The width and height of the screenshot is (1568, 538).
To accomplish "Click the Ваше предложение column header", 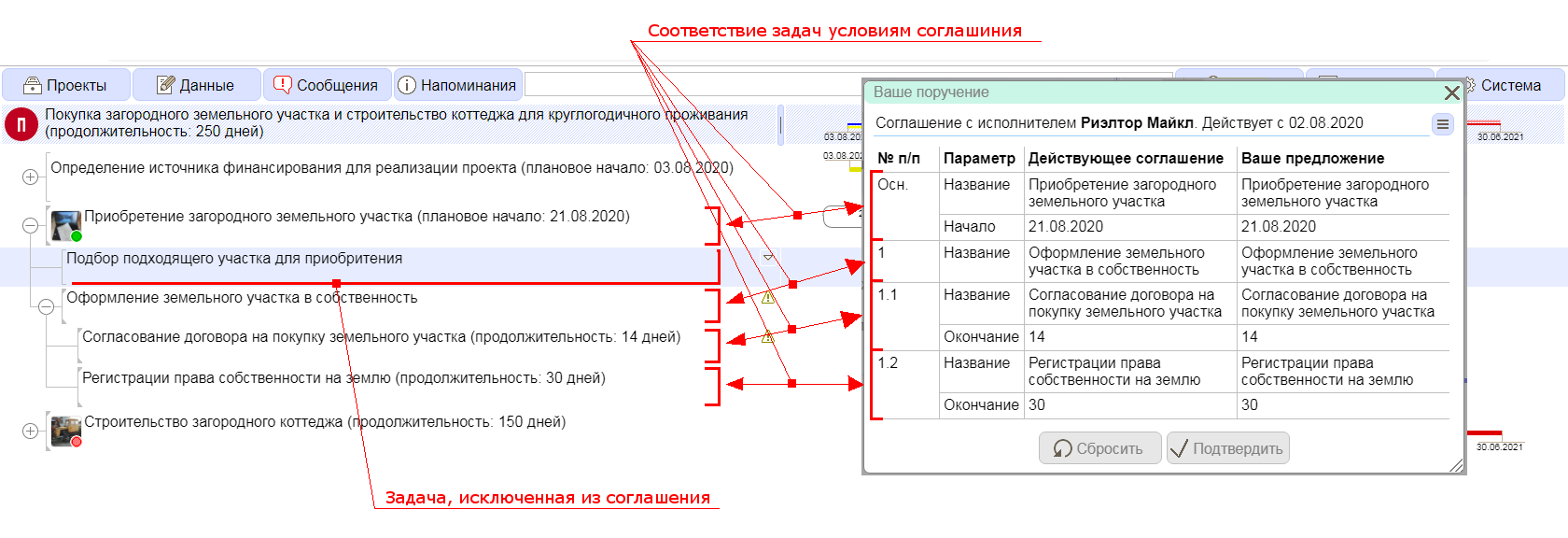I will click(x=1312, y=159).
